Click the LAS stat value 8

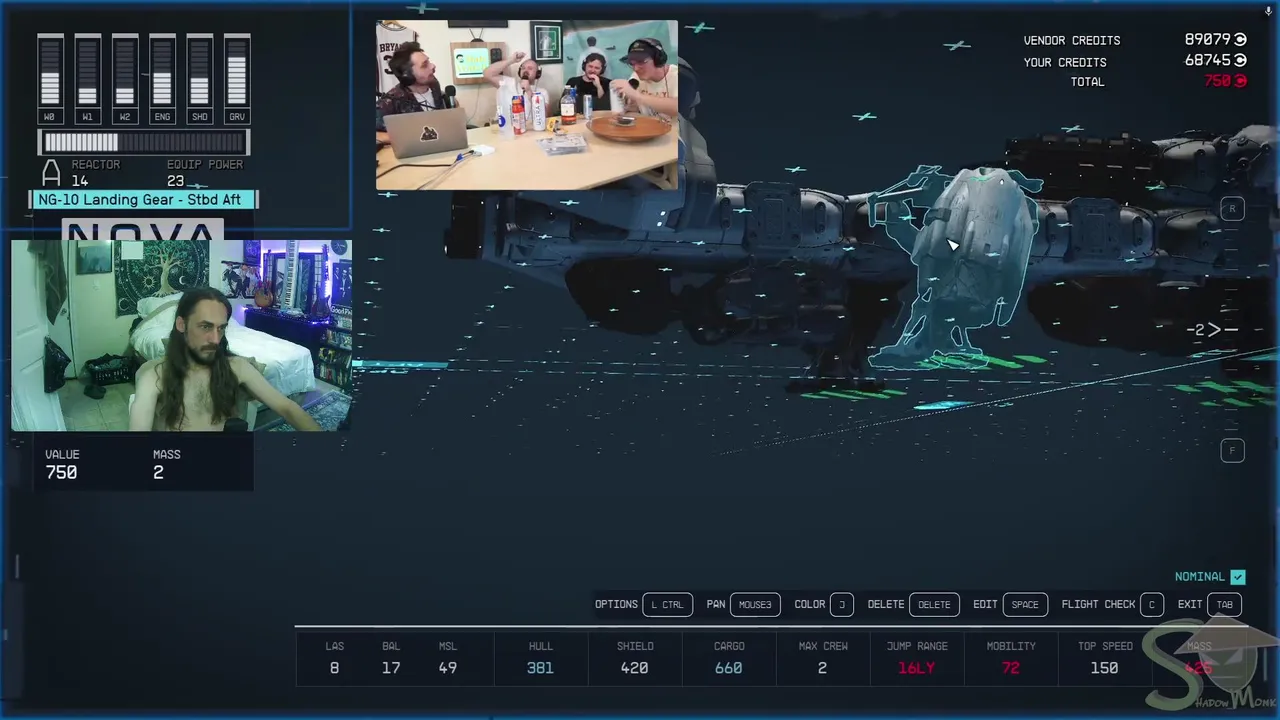pyautogui.click(x=334, y=668)
